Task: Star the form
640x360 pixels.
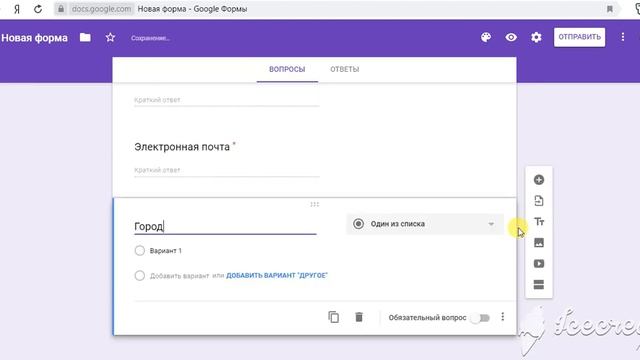Action: (x=110, y=38)
